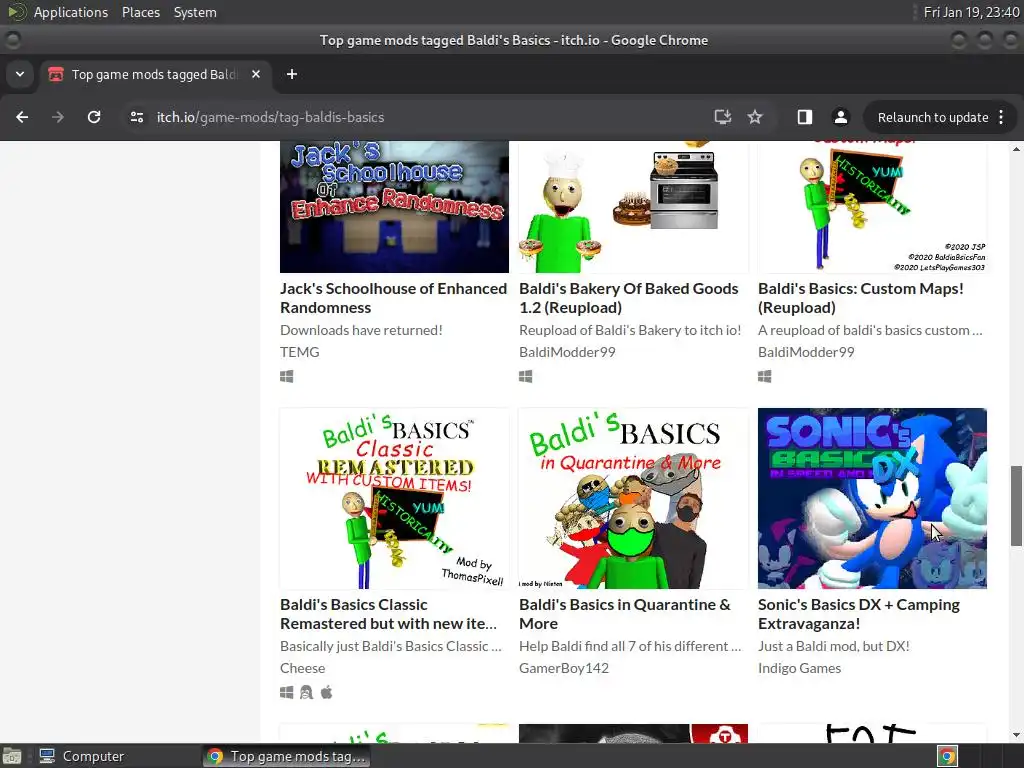The width and height of the screenshot is (1024, 768).
Task: Click show desktop icon in taskbar
Action: coord(12,756)
